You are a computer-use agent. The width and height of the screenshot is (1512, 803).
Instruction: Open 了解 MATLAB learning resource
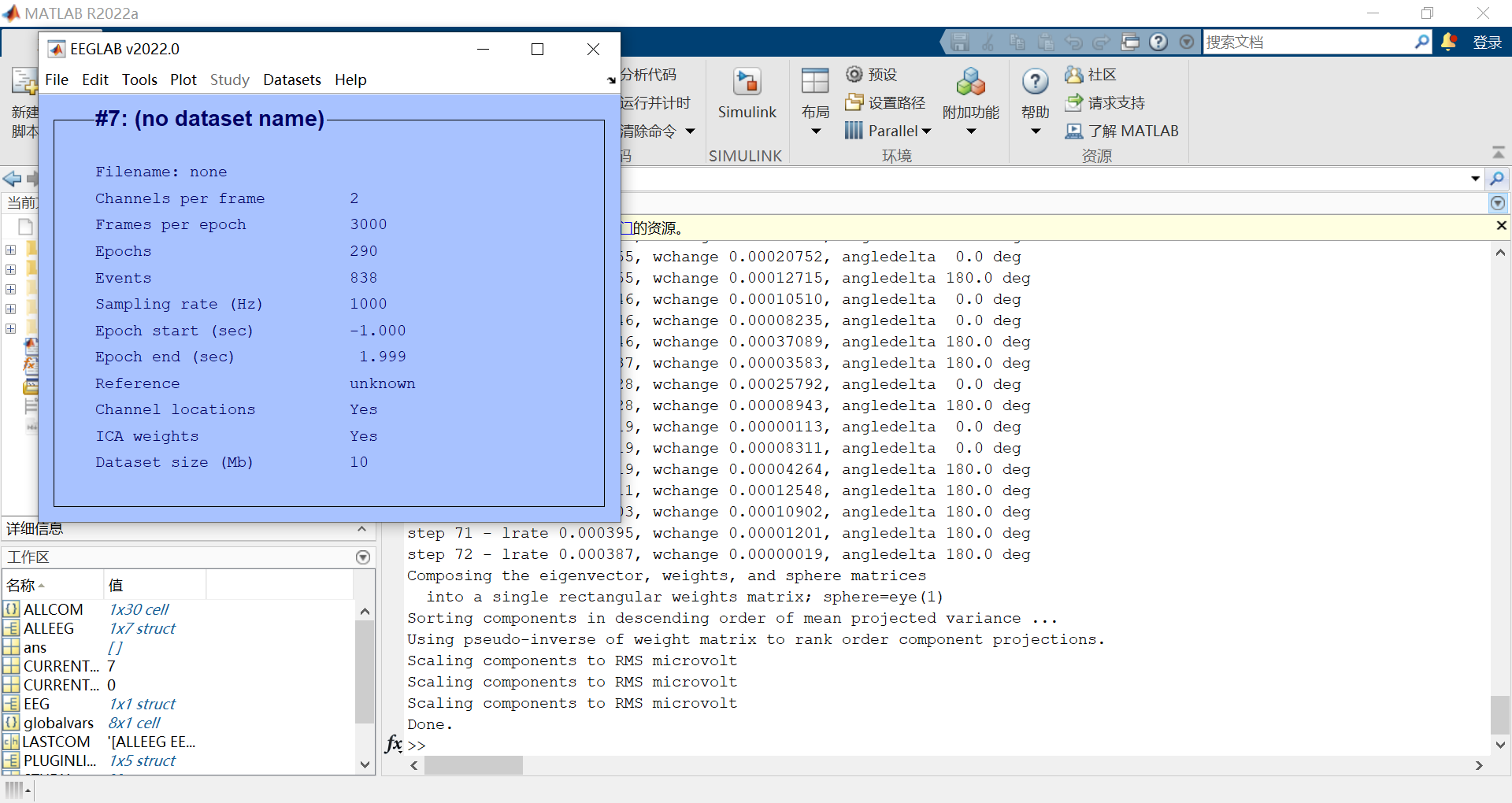[1121, 131]
